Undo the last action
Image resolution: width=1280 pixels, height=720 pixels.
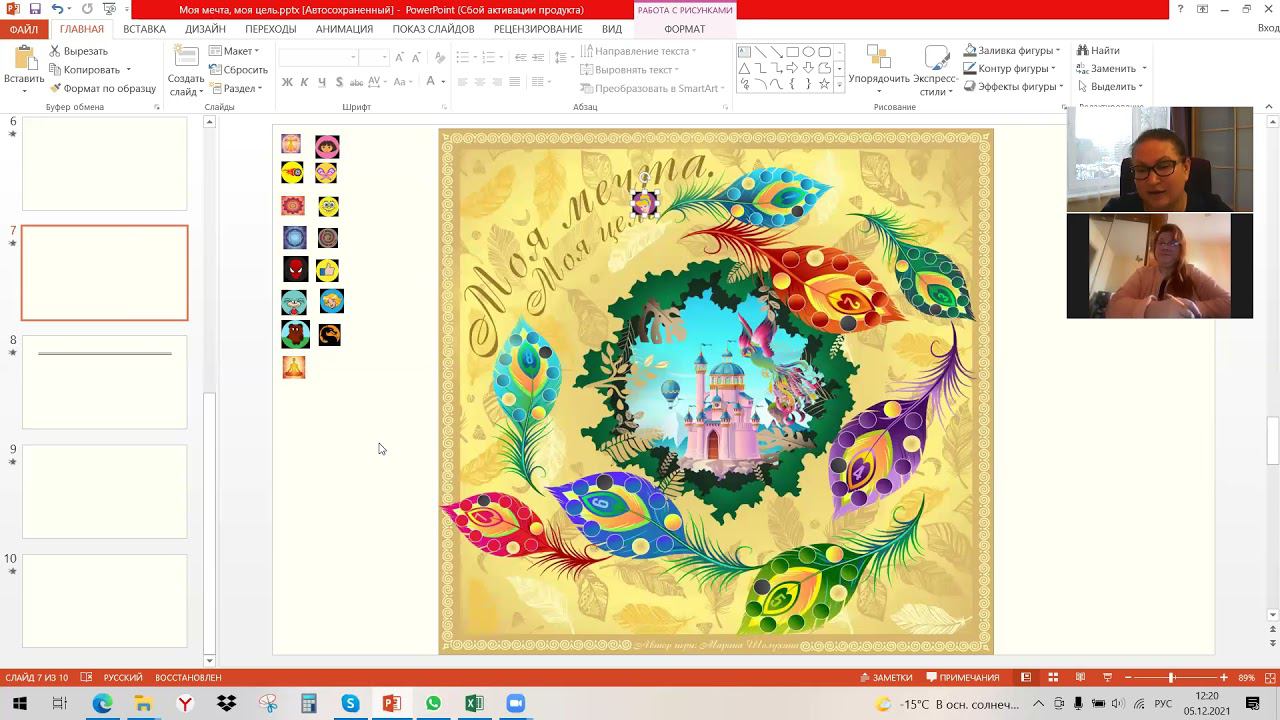pyautogui.click(x=58, y=9)
